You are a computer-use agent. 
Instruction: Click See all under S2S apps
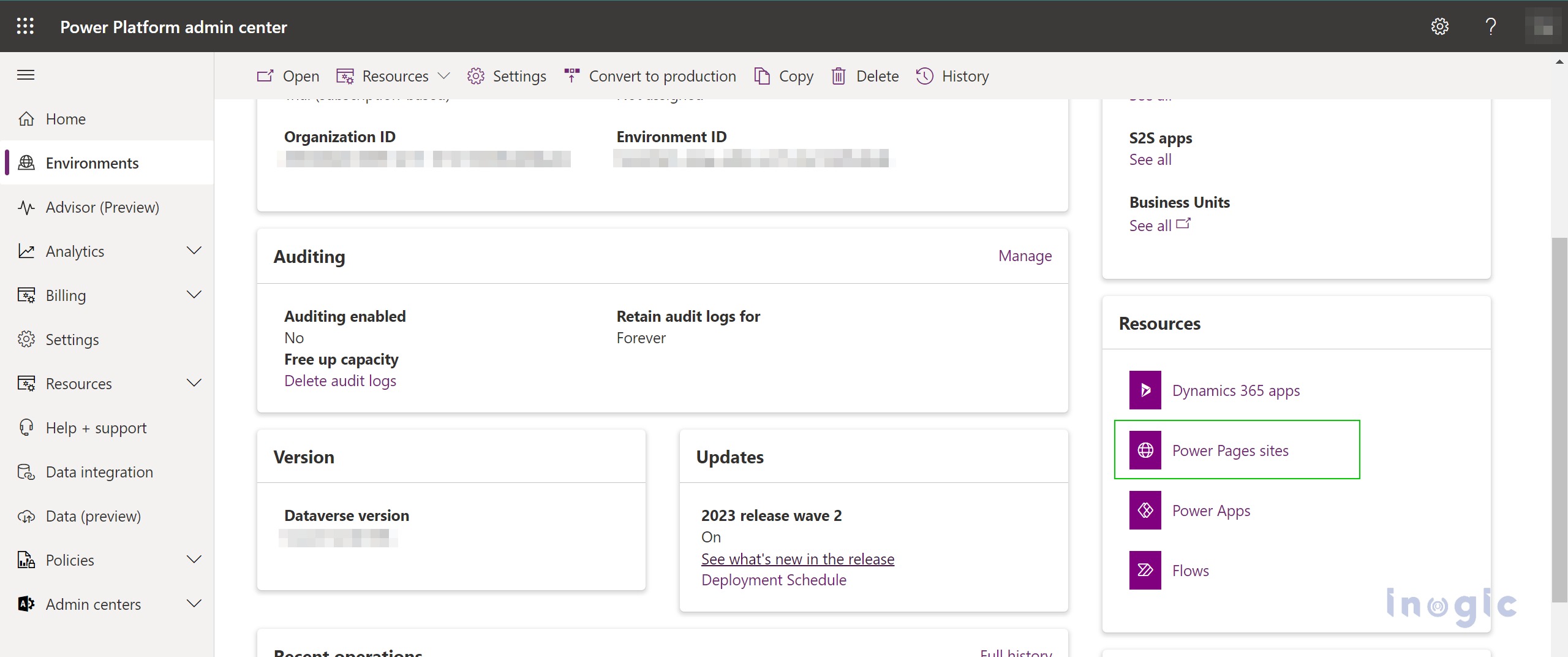click(x=1150, y=159)
